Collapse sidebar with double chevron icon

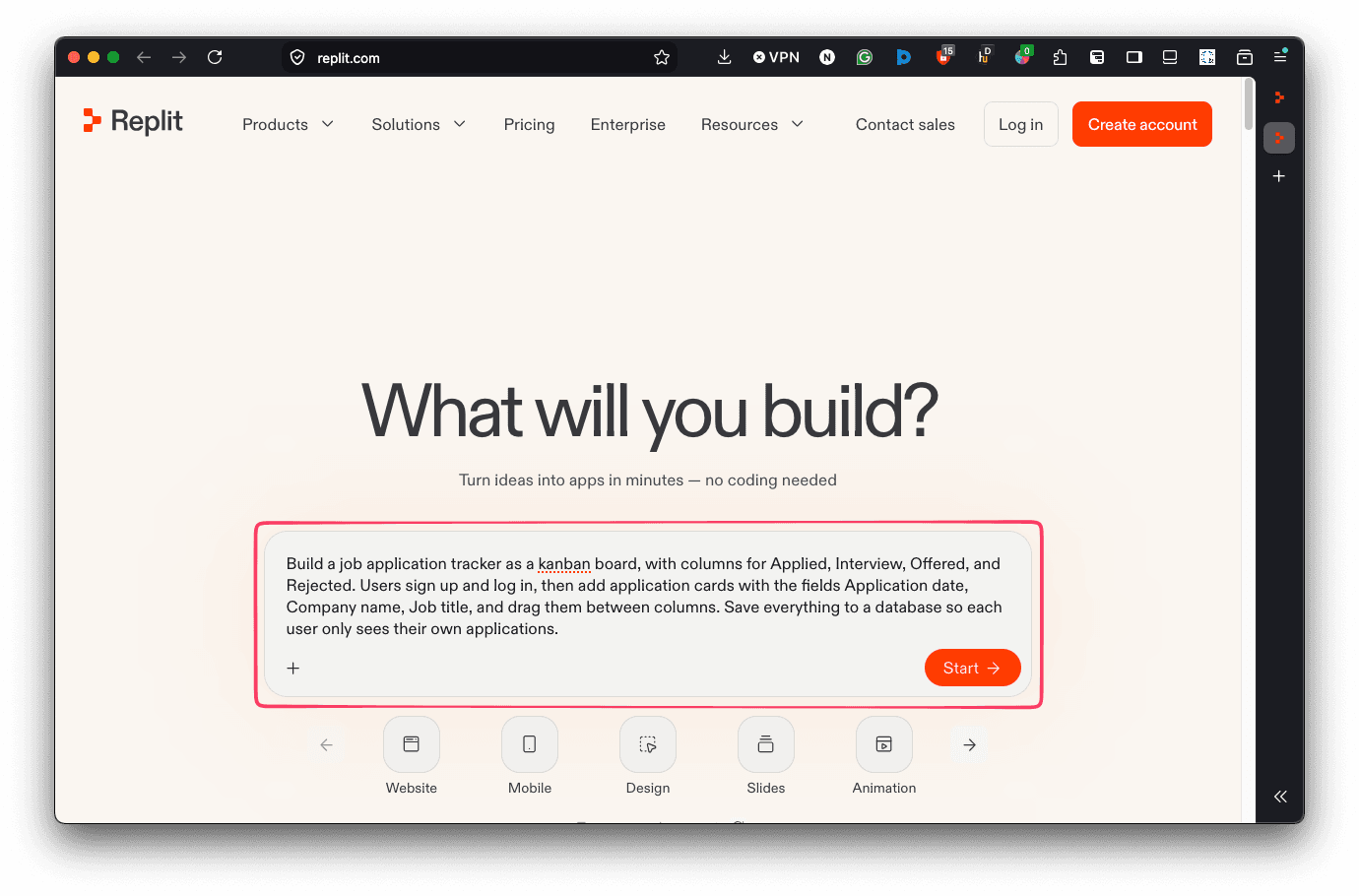pos(1280,797)
